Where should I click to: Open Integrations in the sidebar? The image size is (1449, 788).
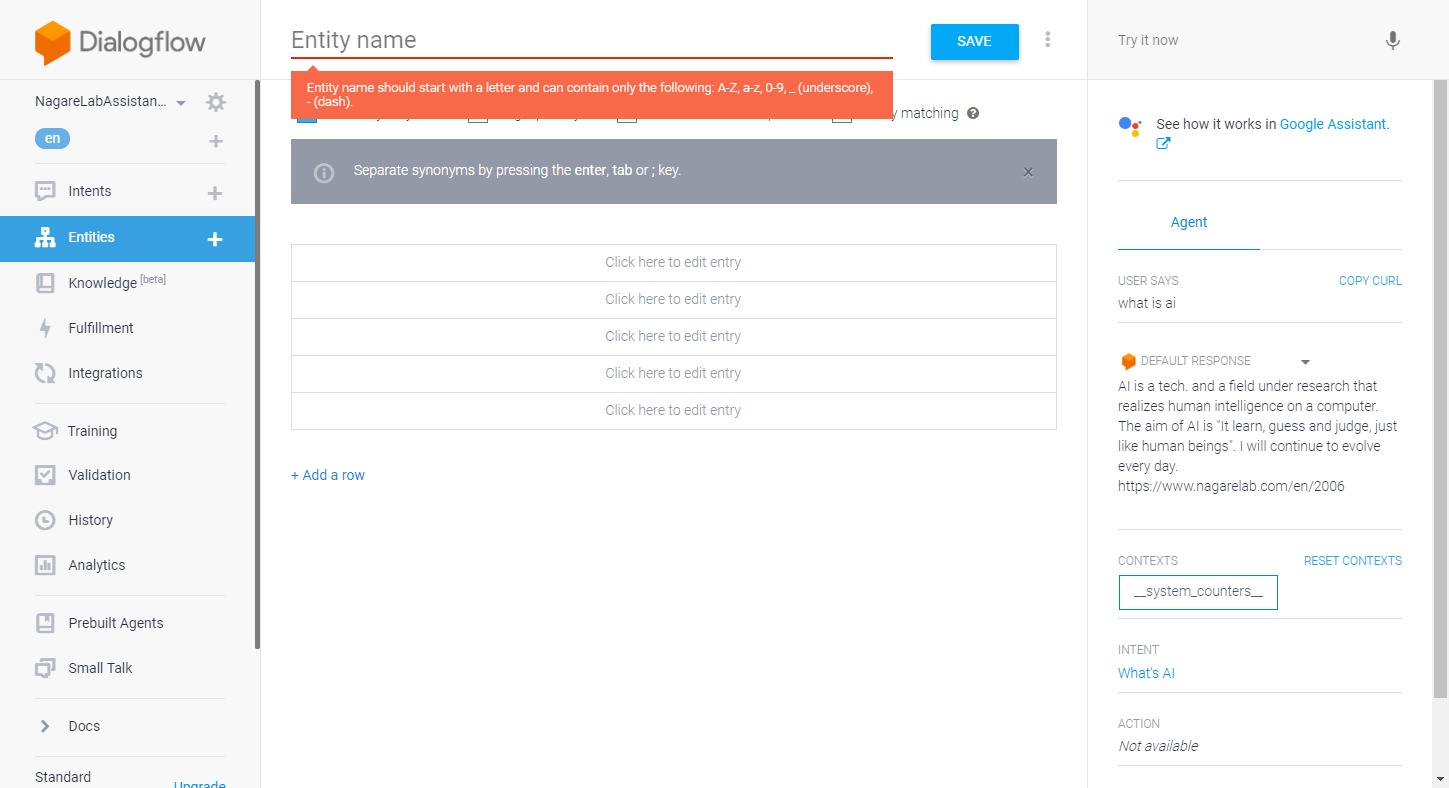coord(105,373)
